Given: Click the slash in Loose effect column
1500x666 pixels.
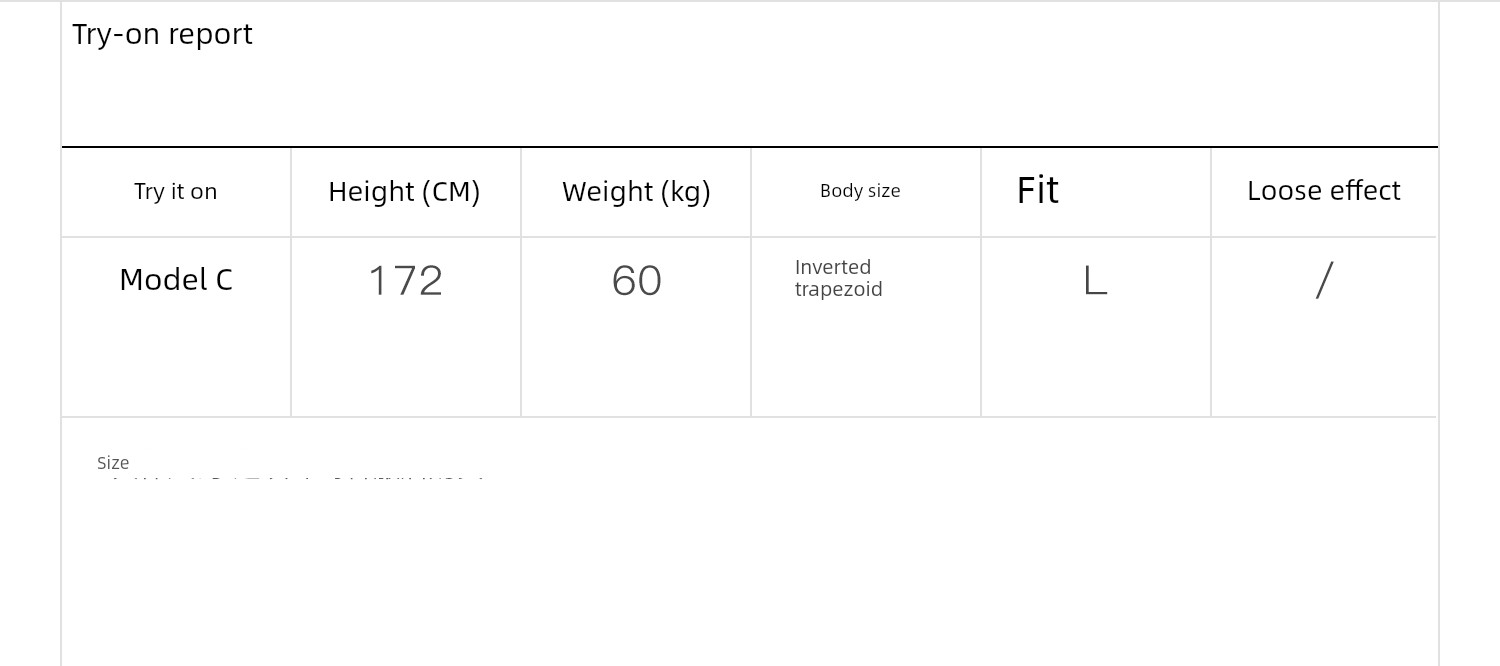Looking at the screenshot, I should click(1324, 280).
